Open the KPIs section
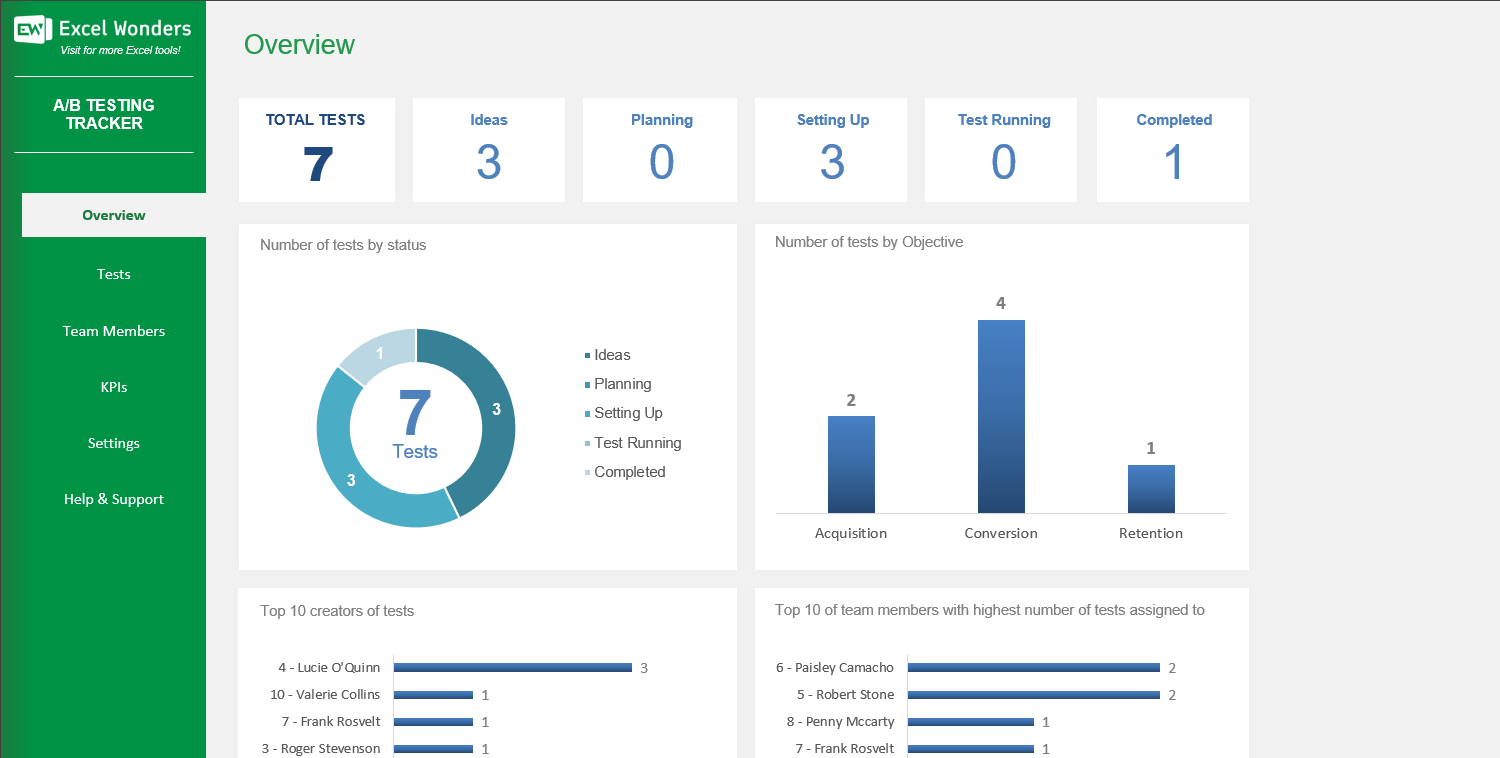Image resolution: width=1500 pixels, height=758 pixels. coord(113,387)
